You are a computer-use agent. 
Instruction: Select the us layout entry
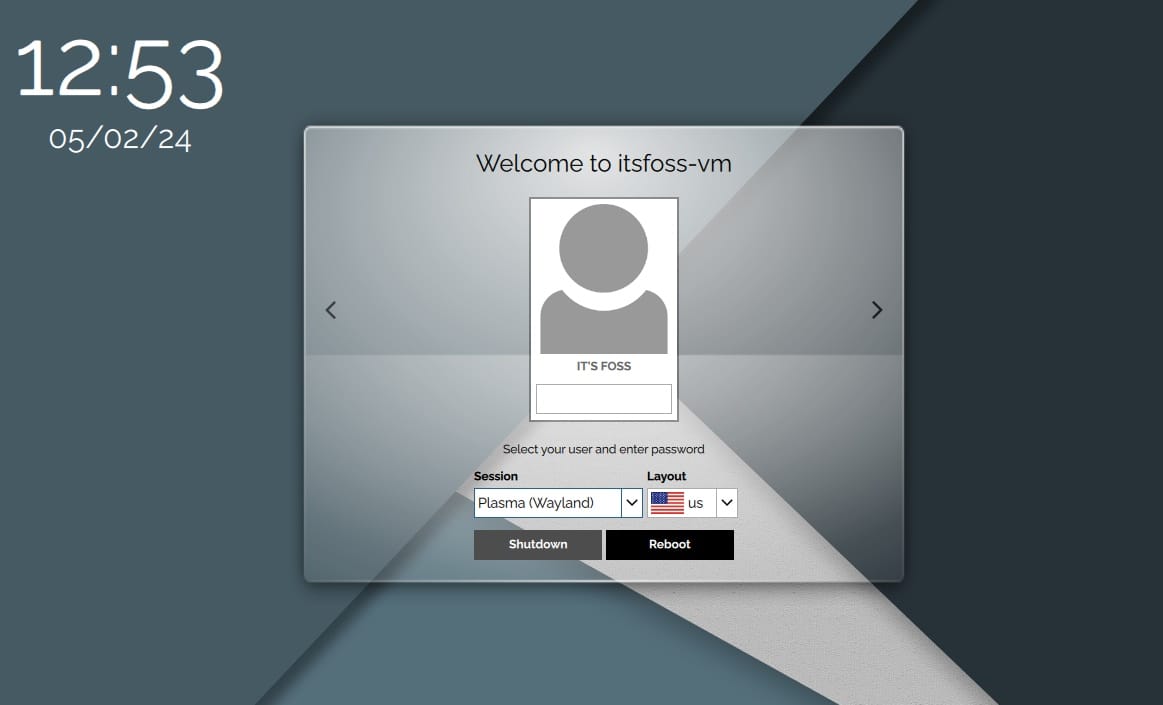(x=697, y=502)
